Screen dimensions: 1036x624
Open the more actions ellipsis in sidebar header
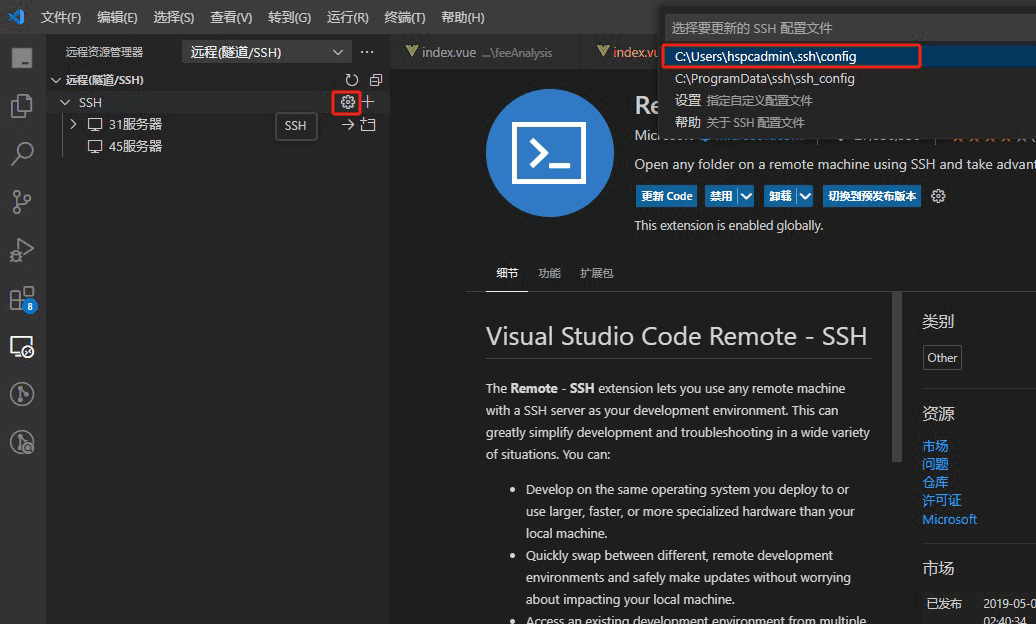pyautogui.click(x=367, y=52)
